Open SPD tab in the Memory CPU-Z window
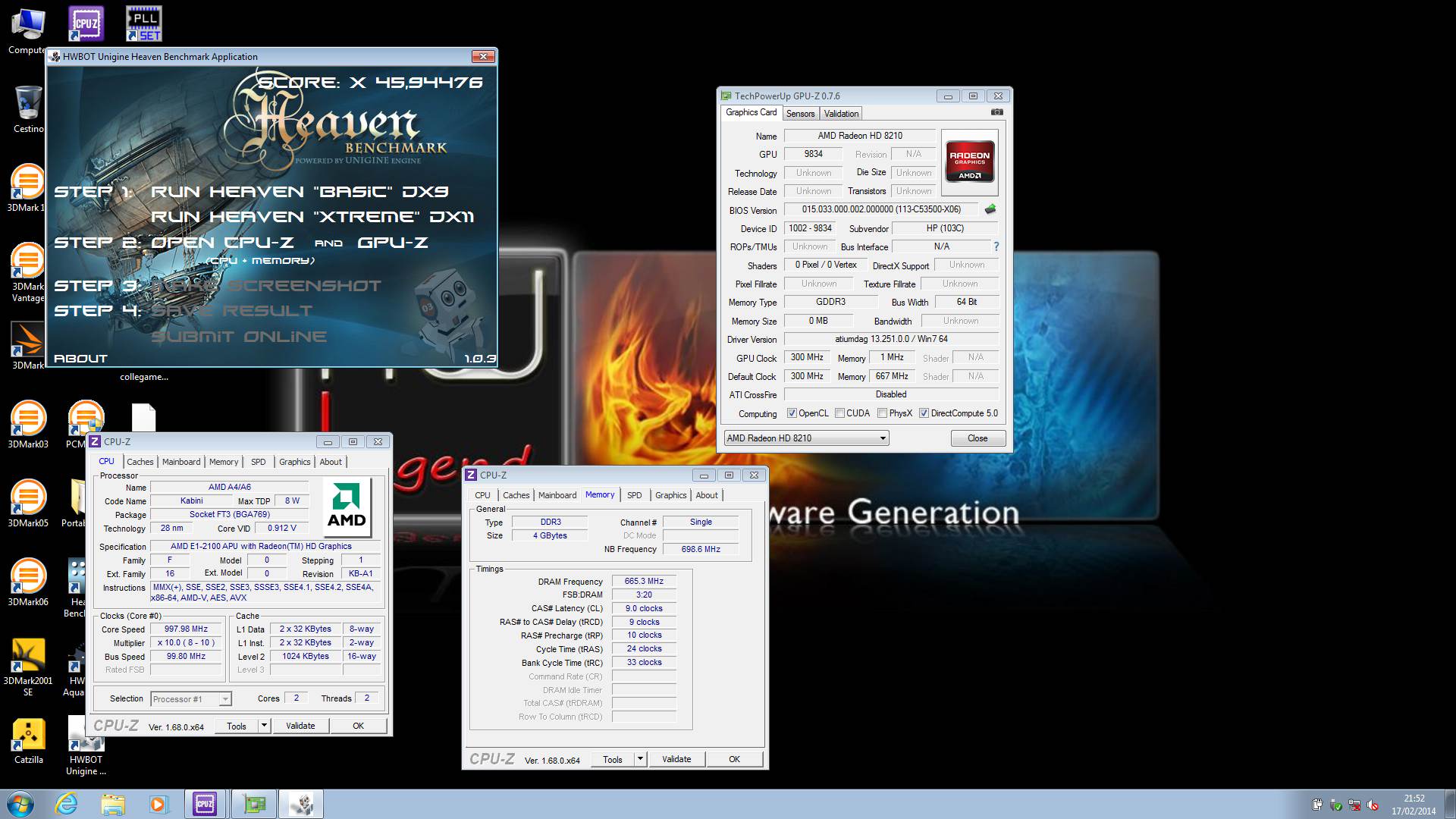 [635, 495]
